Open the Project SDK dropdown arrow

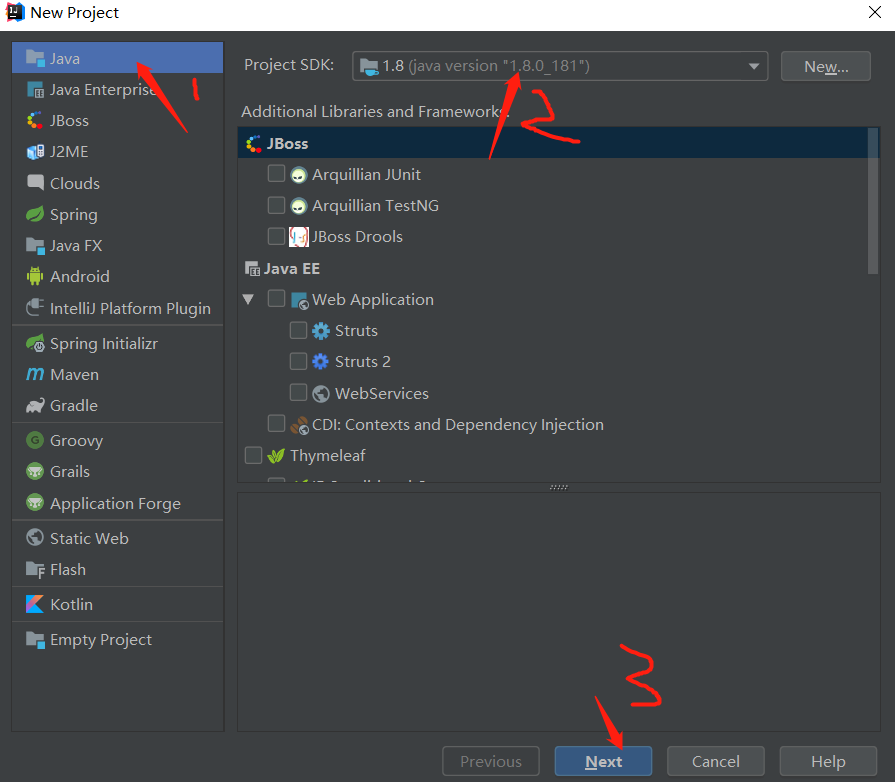[753, 66]
